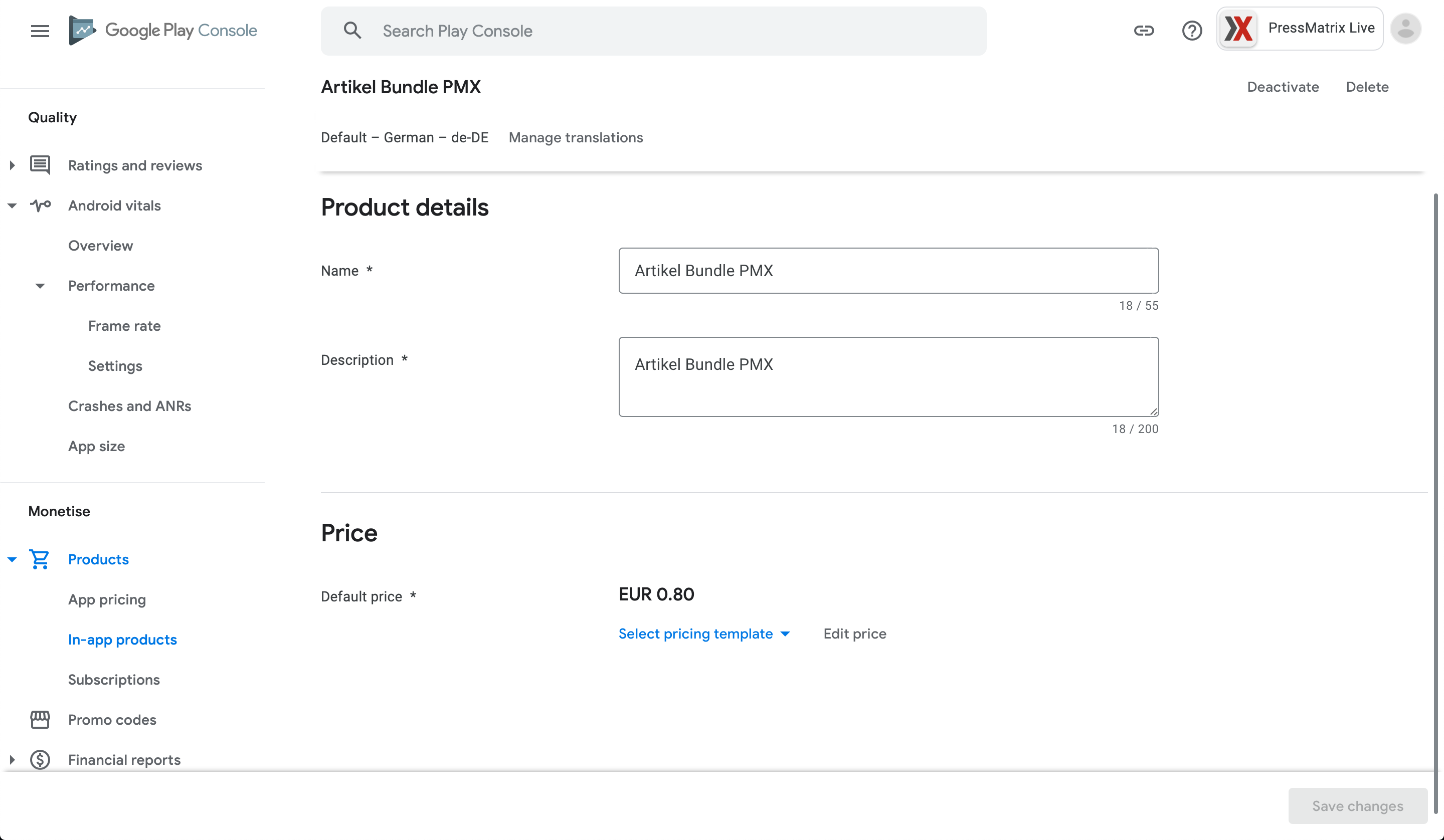Screen dimensions: 1444x840
Task: Click the 18 / 55 character counter
Action: (1139, 305)
